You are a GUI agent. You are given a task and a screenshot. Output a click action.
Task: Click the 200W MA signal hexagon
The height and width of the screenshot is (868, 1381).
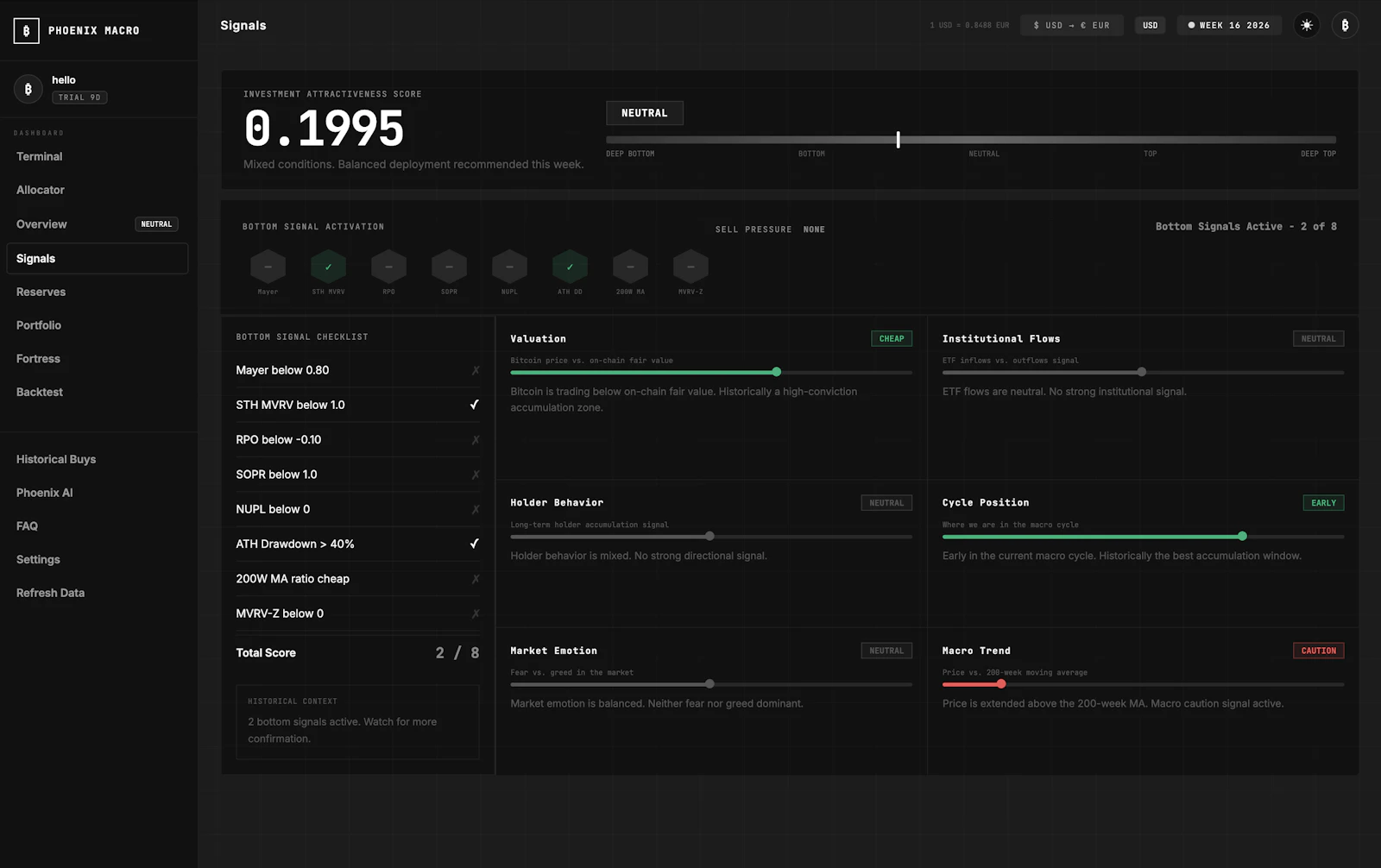click(631, 267)
